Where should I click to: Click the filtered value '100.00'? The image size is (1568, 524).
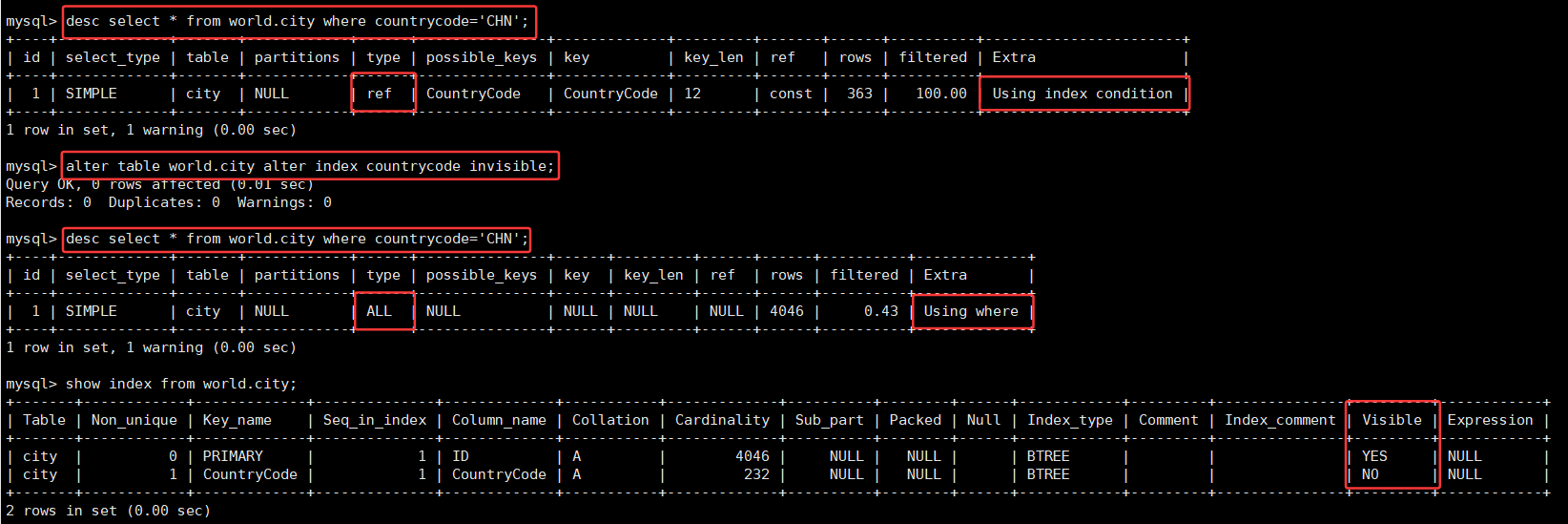pyautogui.click(x=941, y=94)
